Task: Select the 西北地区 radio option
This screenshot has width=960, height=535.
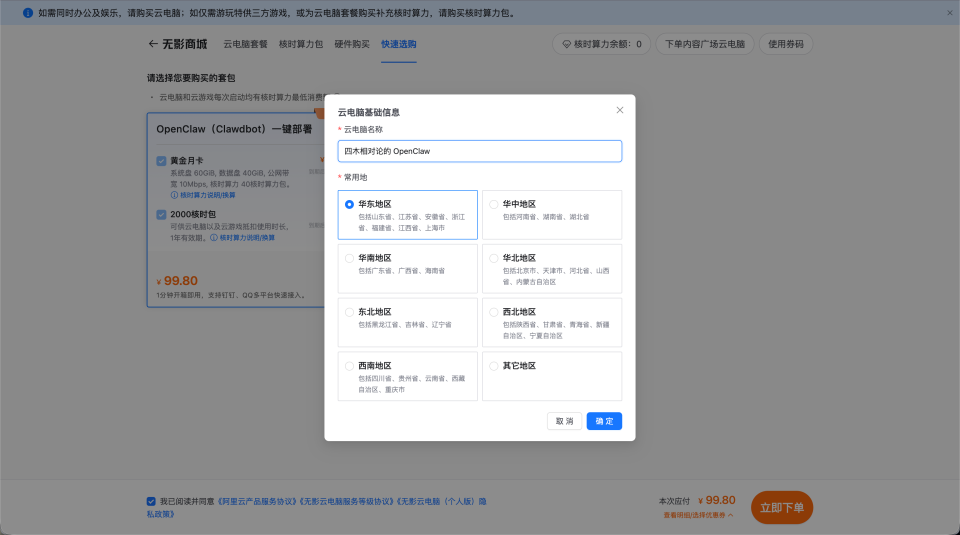Action: click(x=493, y=312)
